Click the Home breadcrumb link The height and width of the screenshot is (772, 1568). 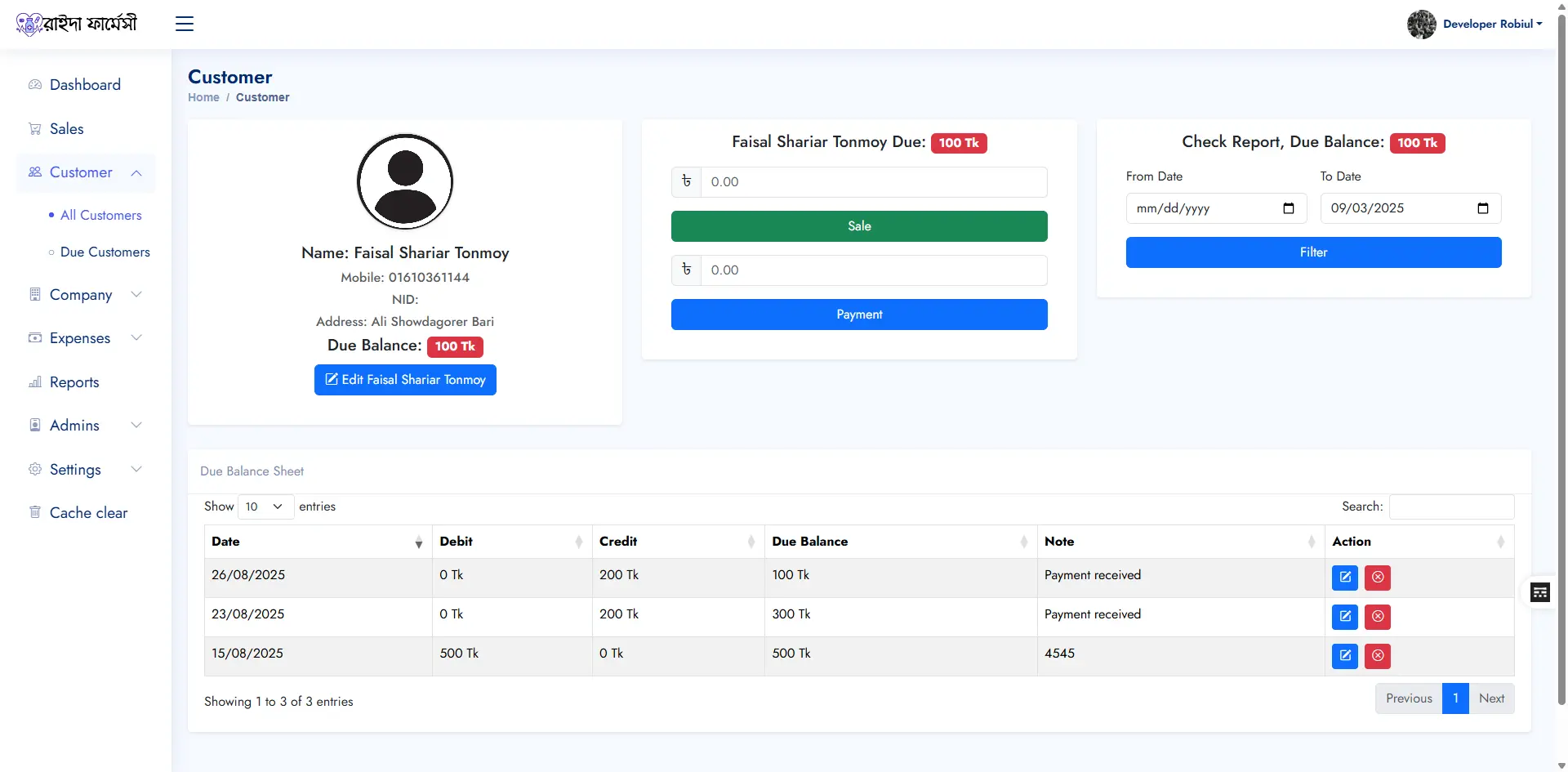[x=203, y=97]
